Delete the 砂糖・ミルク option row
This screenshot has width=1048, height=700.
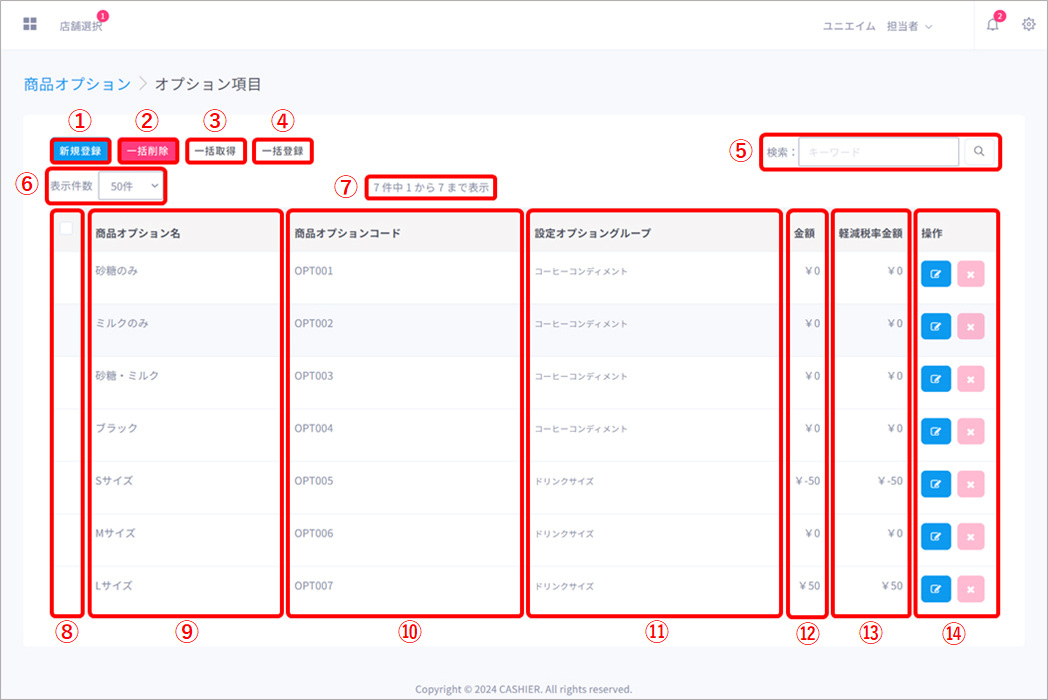coord(970,379)
